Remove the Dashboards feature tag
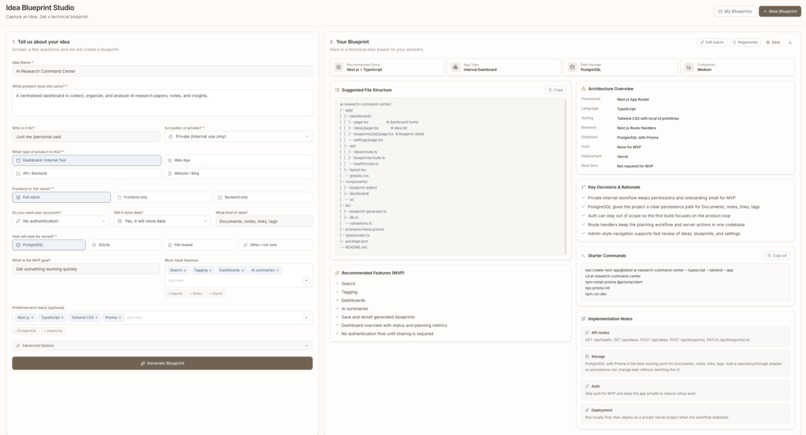Viewport: 806px width, 435px height. [243, 270]
